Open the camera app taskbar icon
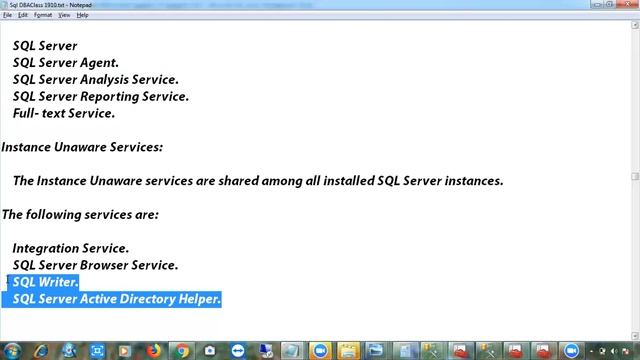The width and height of the screenshot is (640, 360). click(210, 351)
